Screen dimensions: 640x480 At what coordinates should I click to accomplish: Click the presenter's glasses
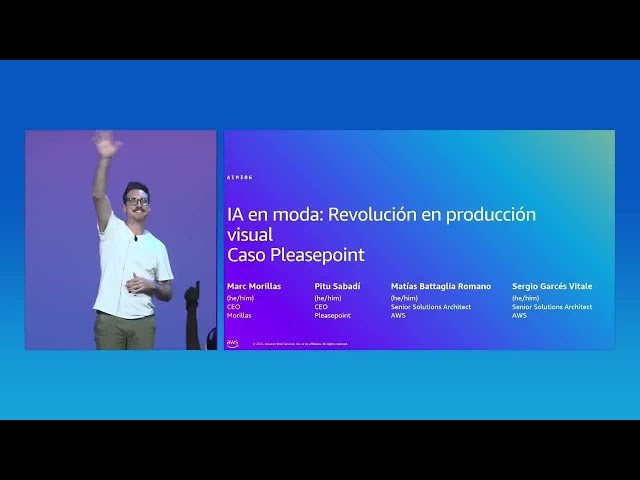[138, 201]
